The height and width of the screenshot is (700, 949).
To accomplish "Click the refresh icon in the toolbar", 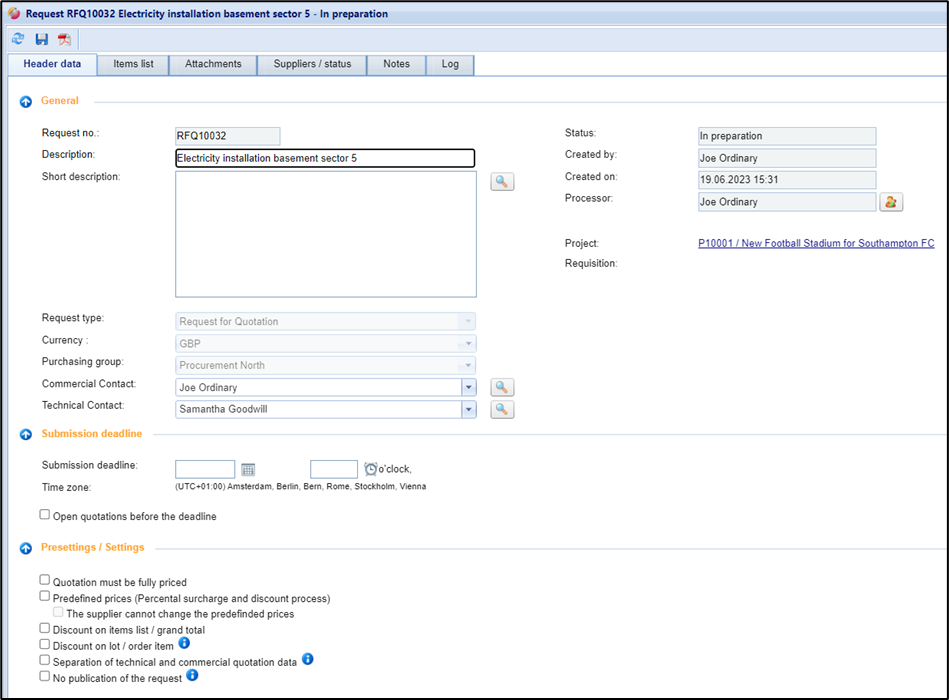I will [18, 39].
